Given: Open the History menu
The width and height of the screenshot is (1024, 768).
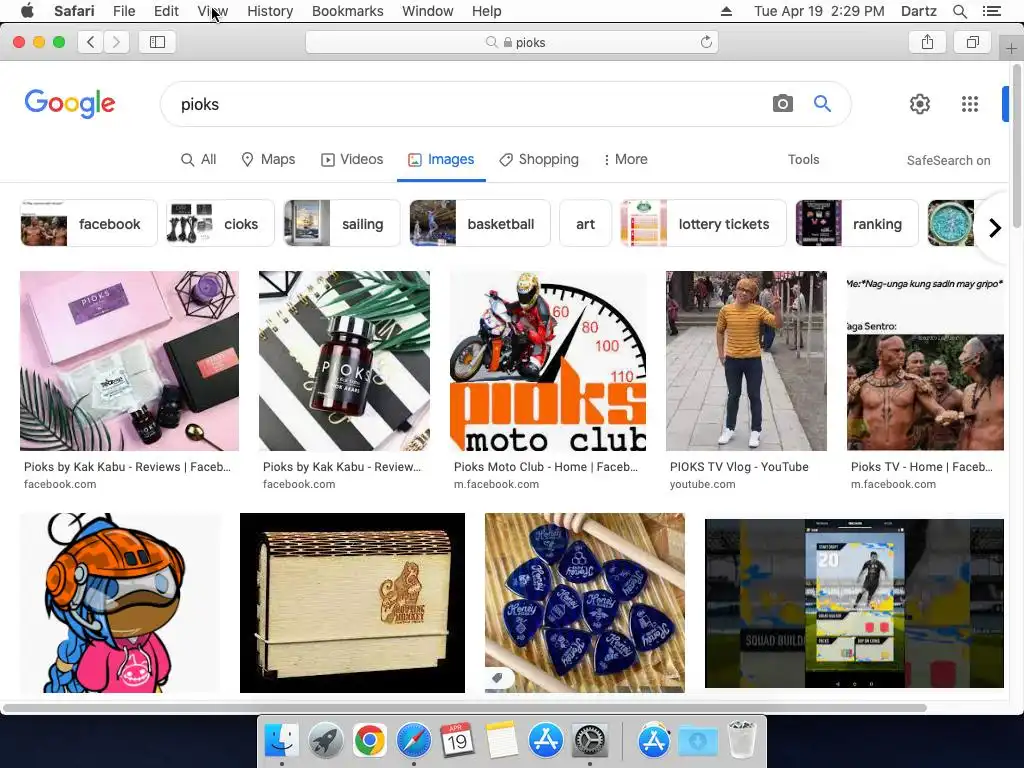Looking at the screenshot, I should 270,11.
